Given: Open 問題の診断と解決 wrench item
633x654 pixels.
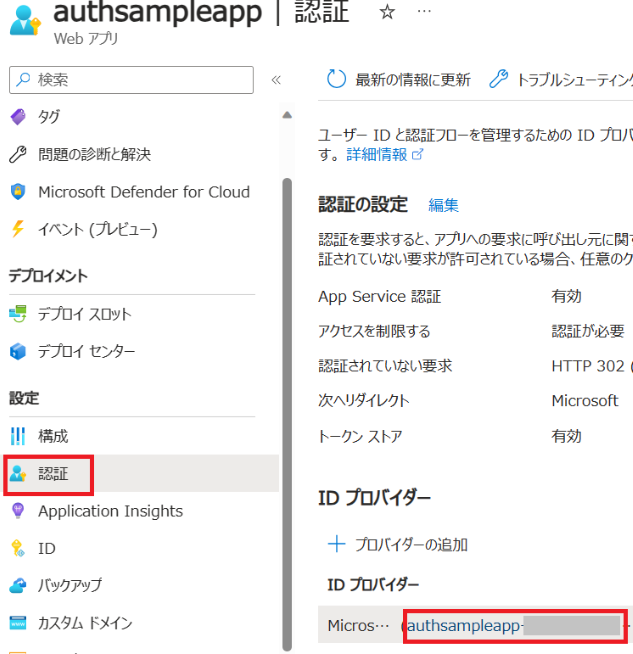Looking at the screenshot, I should tap(93, 154).
